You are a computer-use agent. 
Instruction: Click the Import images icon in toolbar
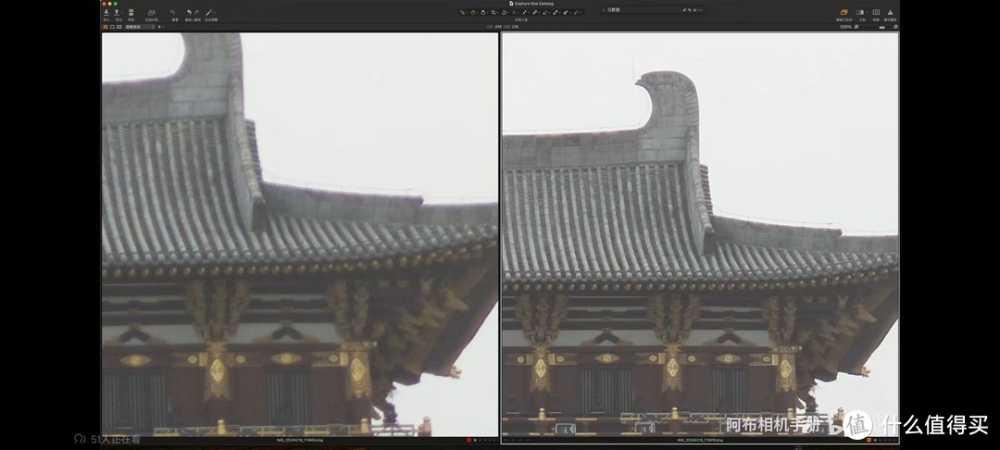[x=106, y=14]
